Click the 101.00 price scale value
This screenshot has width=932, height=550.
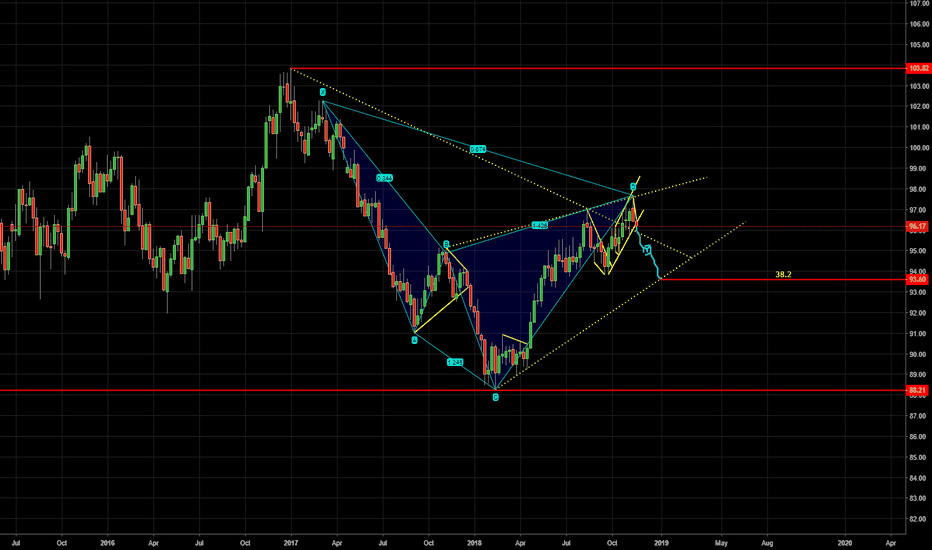click(920, 127)
